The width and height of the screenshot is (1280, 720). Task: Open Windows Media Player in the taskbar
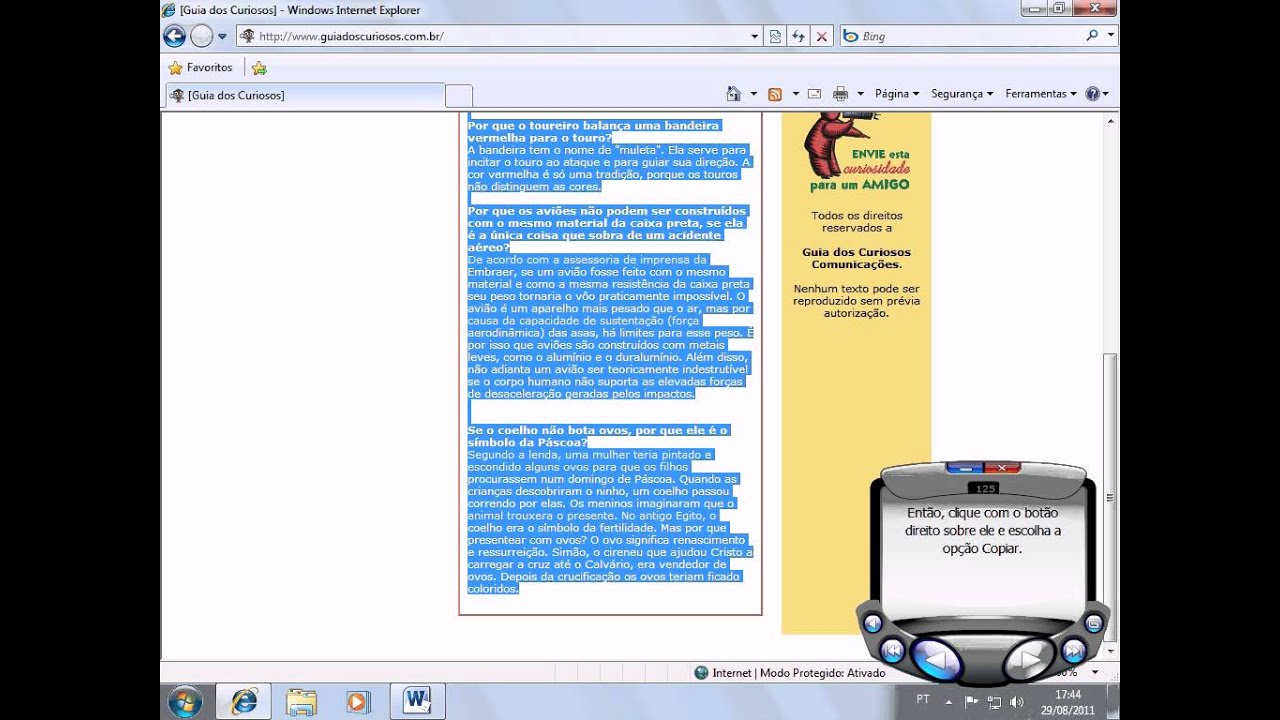[357, 701]
